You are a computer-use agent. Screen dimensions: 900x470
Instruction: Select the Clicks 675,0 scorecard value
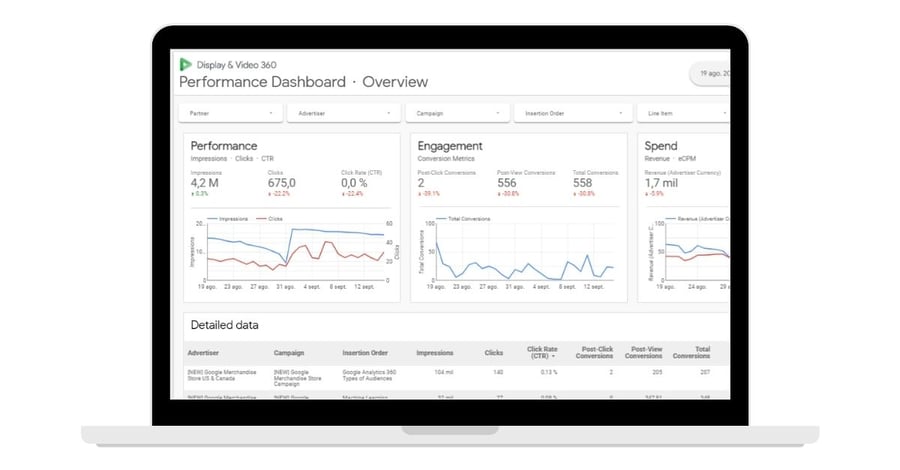click(281, 183)
